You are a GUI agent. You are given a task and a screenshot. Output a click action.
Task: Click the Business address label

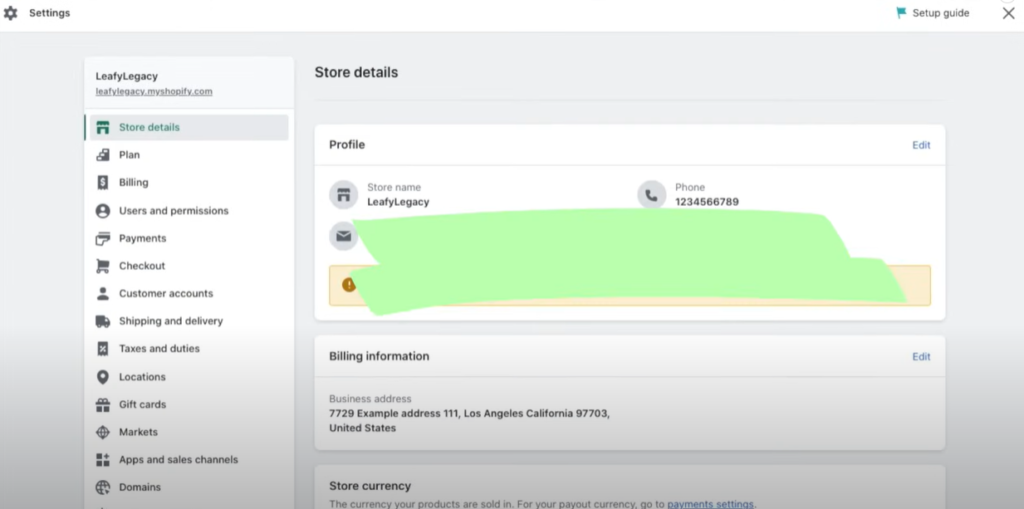click(x=370, y=399)
